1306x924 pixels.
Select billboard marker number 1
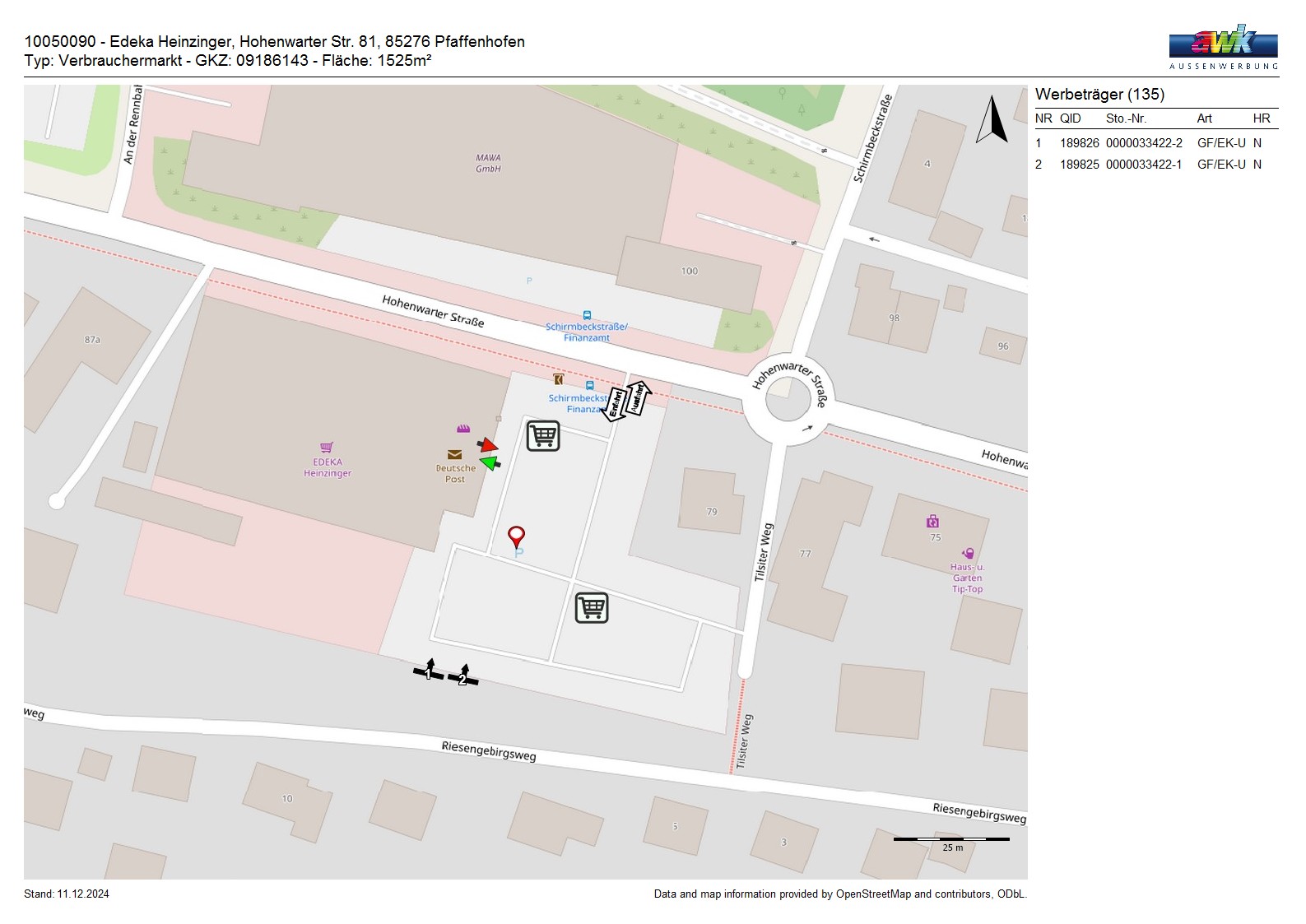click(429, 671)
